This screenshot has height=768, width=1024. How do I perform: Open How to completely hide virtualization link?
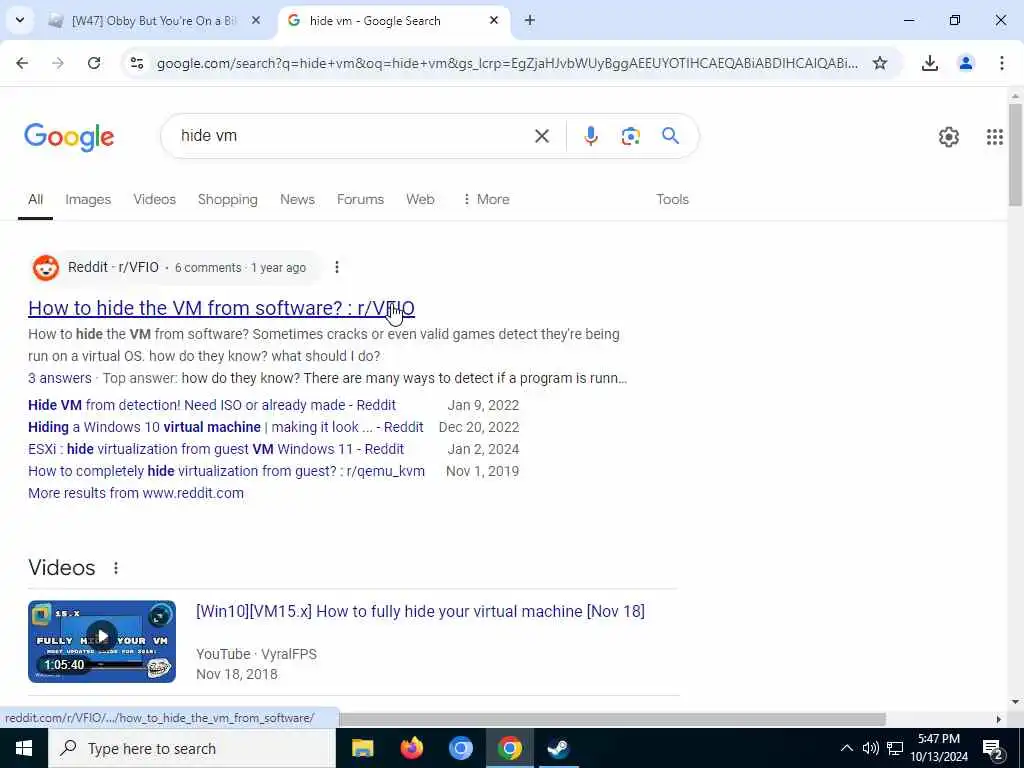click(226, 471)
